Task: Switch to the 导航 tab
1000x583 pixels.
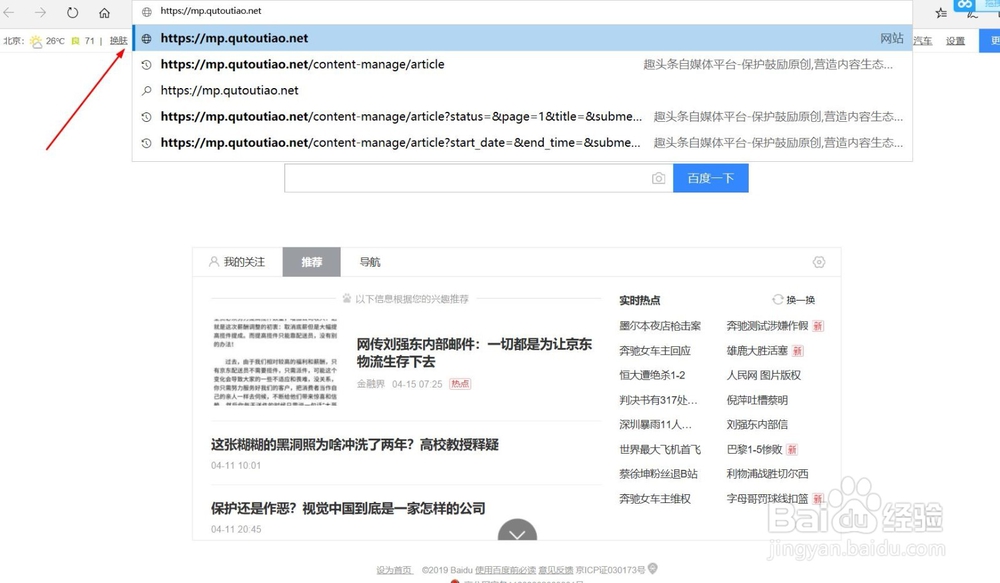Action: [370, 262]
